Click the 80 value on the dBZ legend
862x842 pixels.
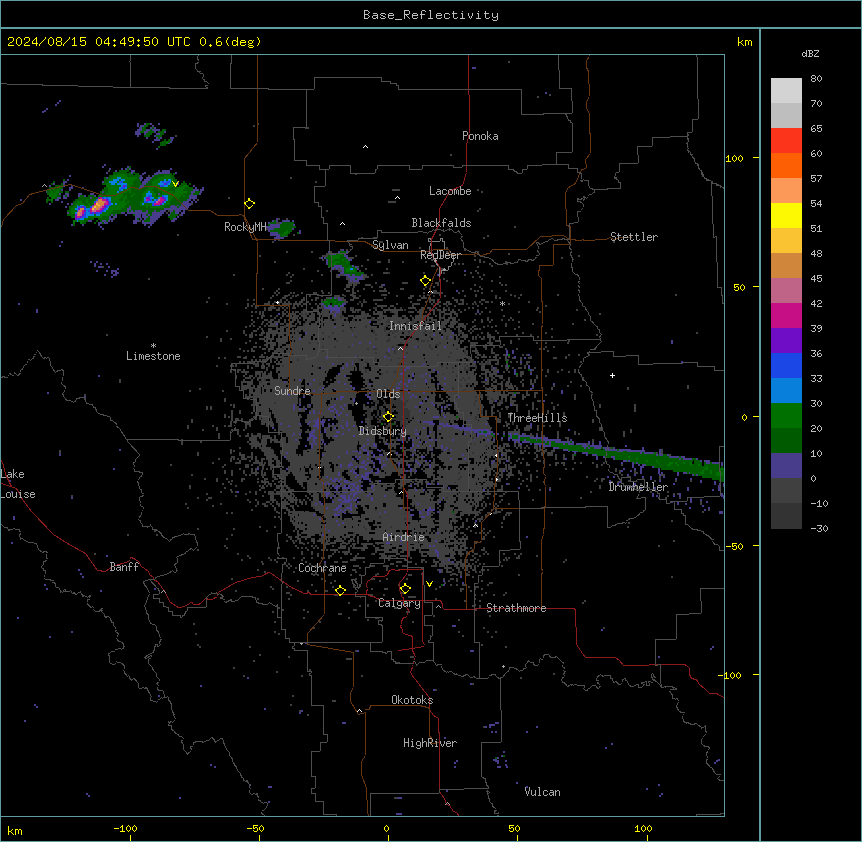click(x=816, y=79)
